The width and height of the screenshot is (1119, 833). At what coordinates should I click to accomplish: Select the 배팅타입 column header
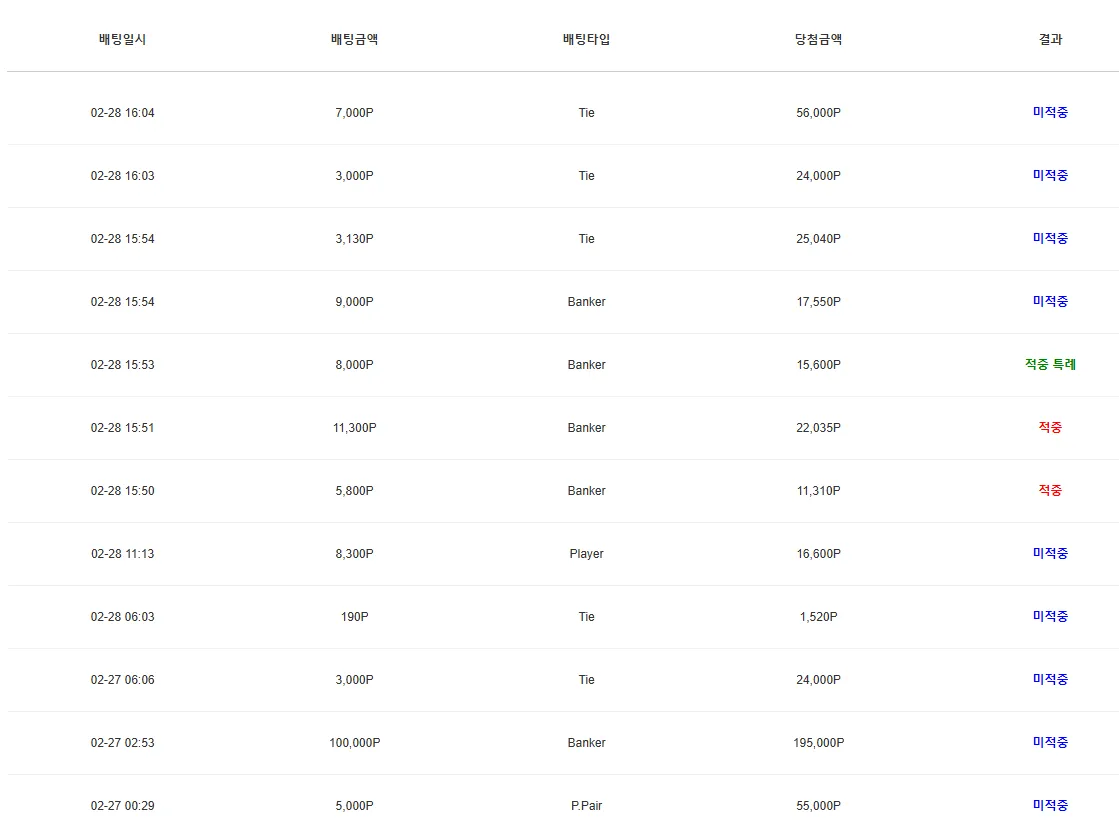tap(586, 39)
